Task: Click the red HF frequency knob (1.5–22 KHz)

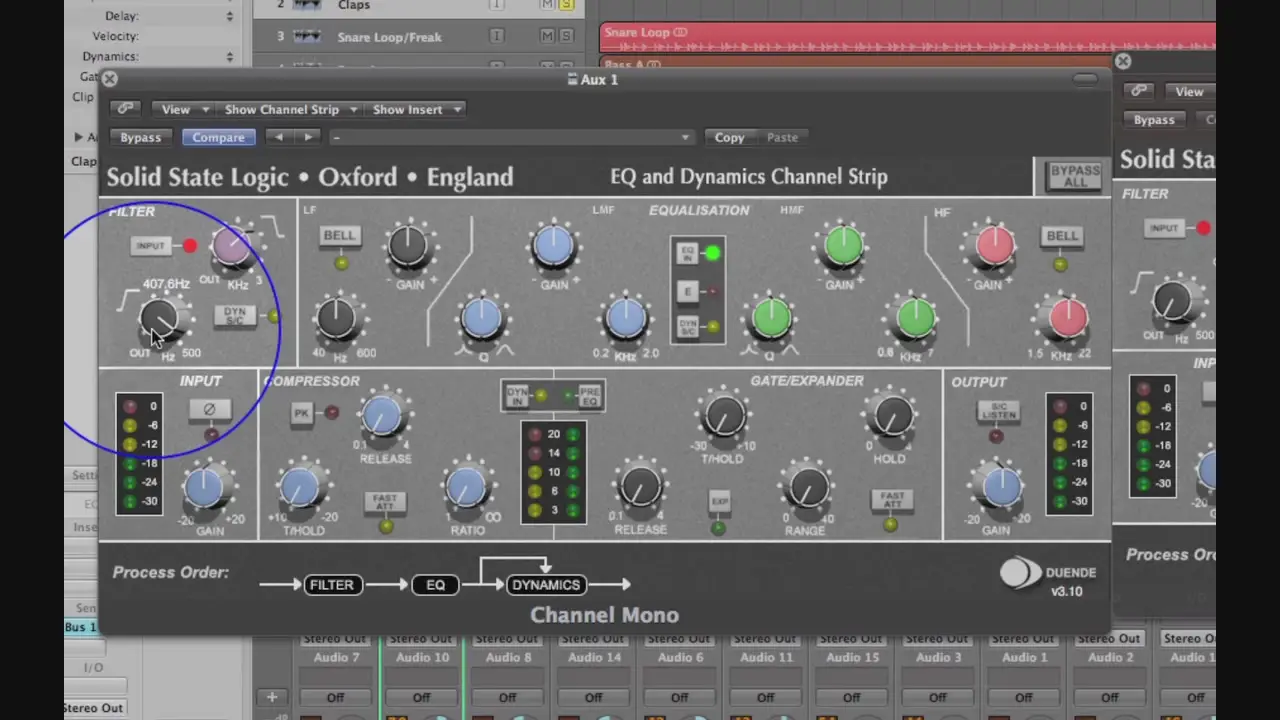Action: click(1067, 319)
